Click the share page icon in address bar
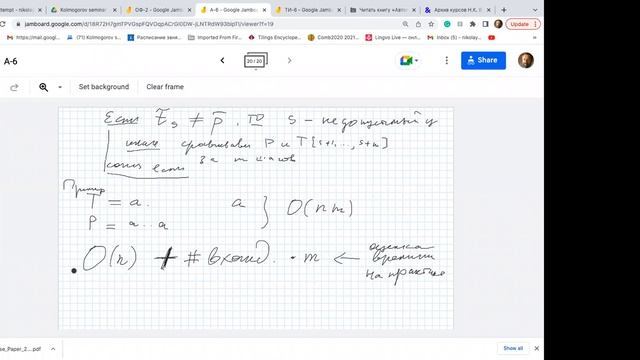This screenshot has height=360, width=640. [418, 24]
